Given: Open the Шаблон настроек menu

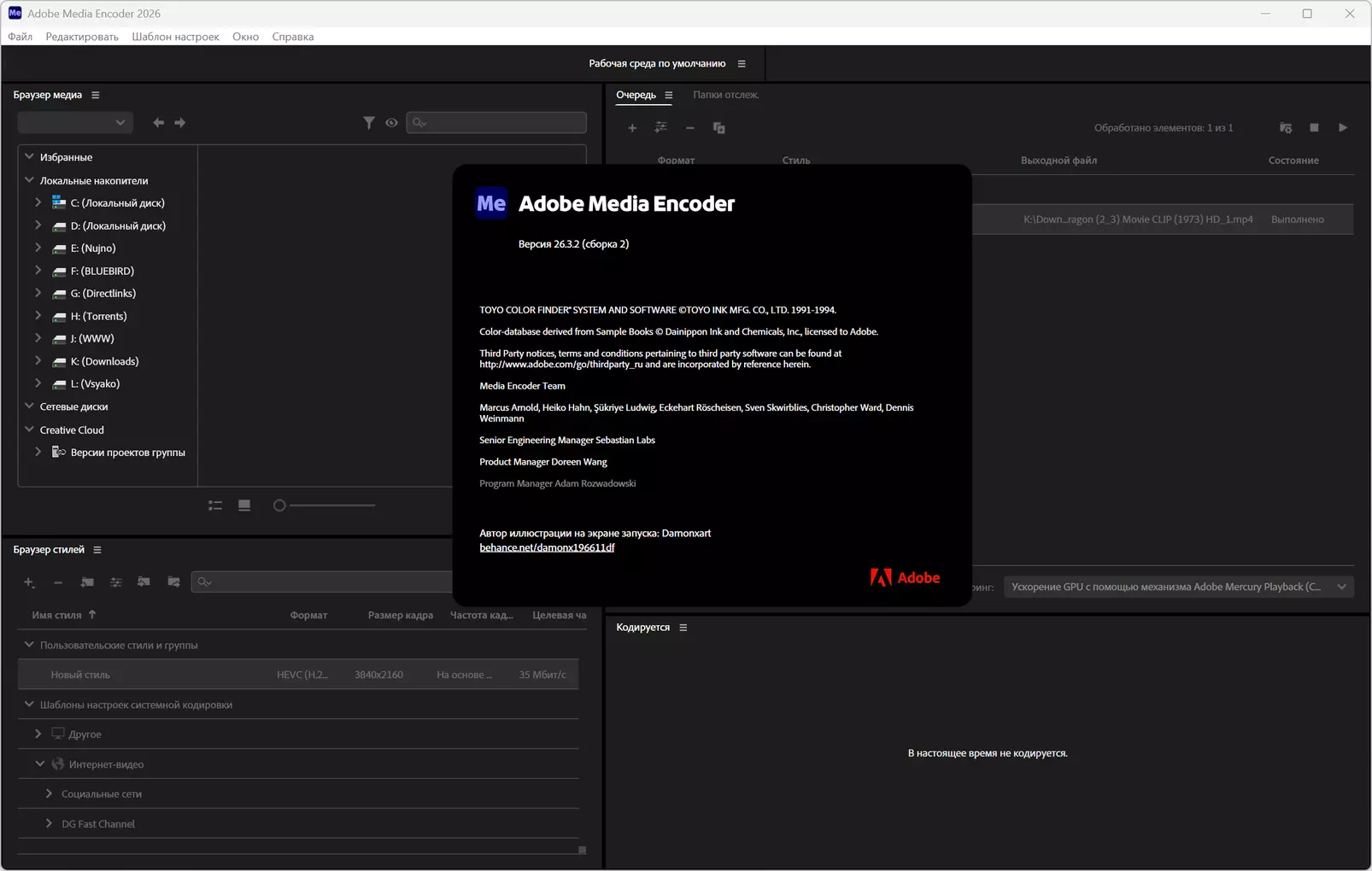Looking at the screenshot, I should pyautogui.click(x=175, y=37).
